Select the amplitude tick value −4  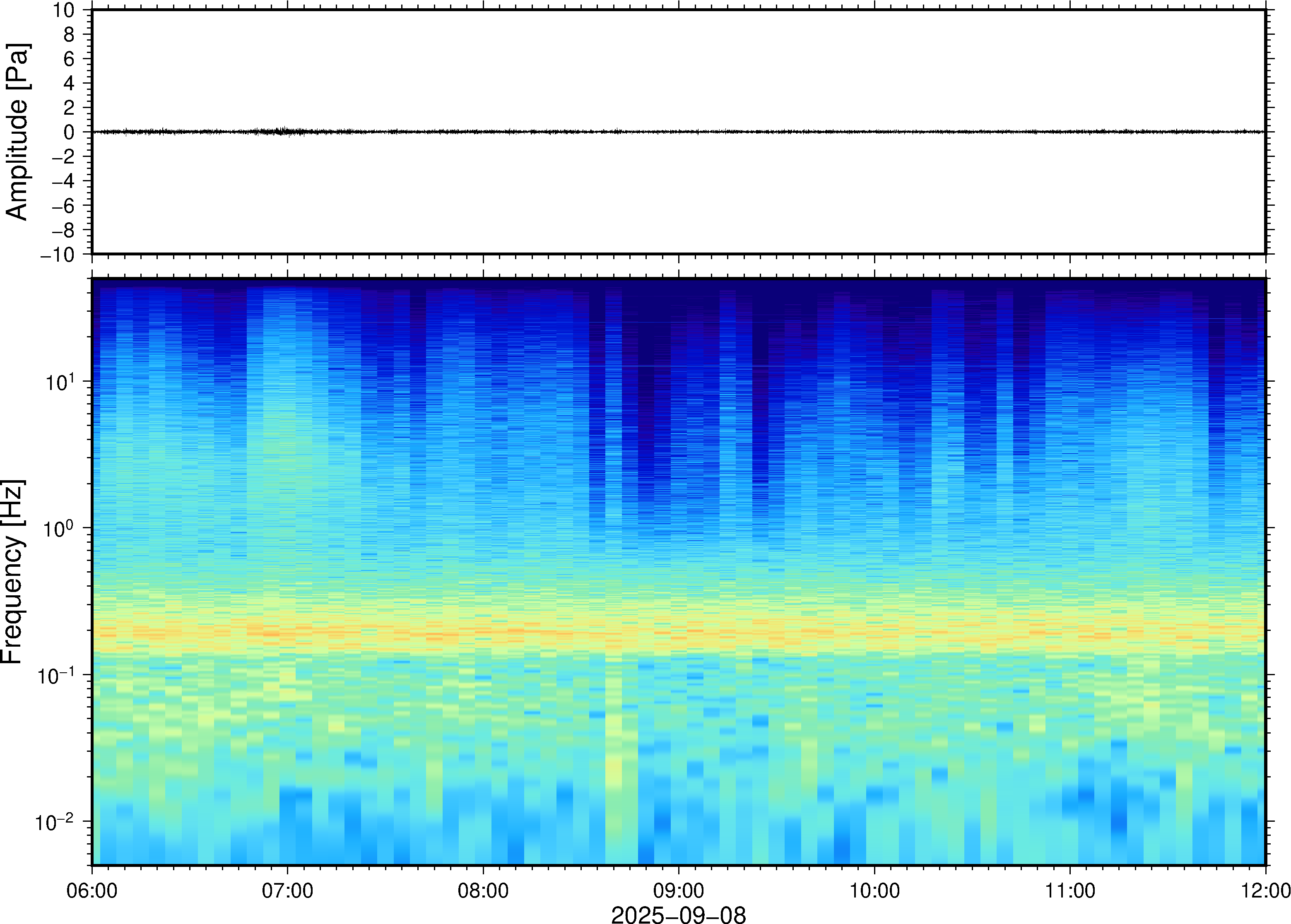click(x=63, y=181)
